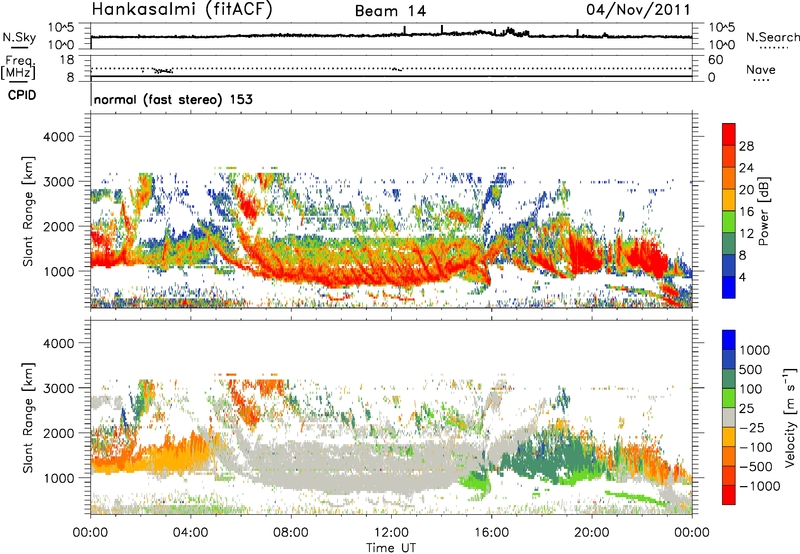Click the '16' label on Power colorbar
Screen dimensions: 800x554
click(x=746, y=211)
